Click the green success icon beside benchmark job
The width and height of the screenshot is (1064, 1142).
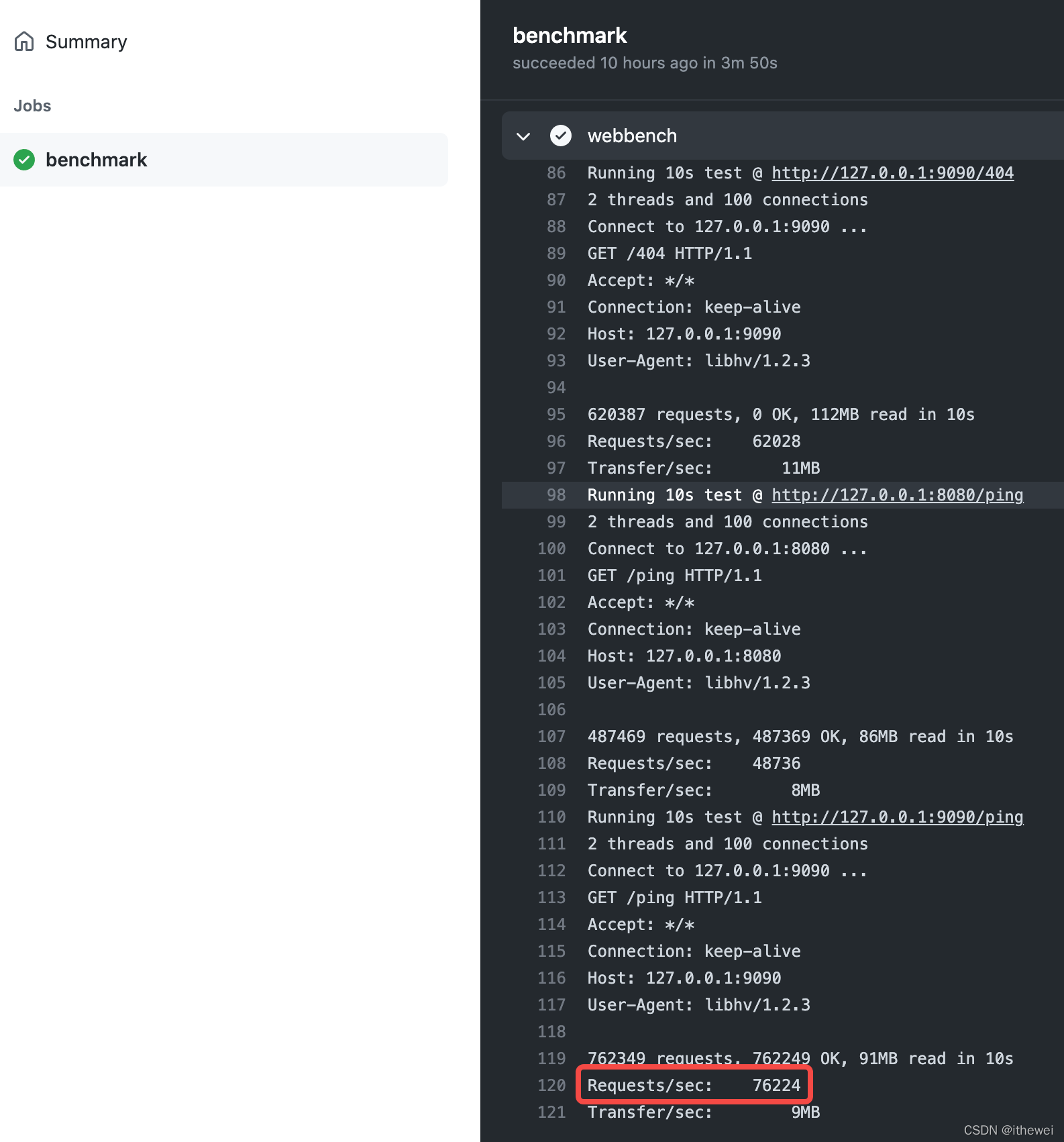(x=24, y=160)
